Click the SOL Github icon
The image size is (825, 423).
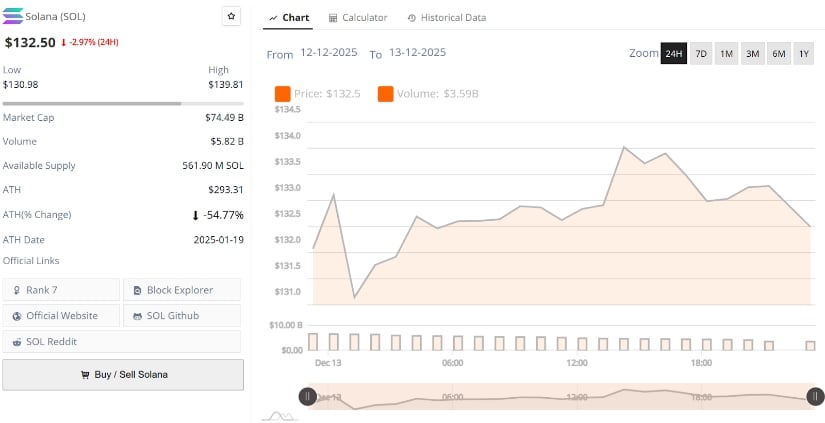tap(138, 316)
